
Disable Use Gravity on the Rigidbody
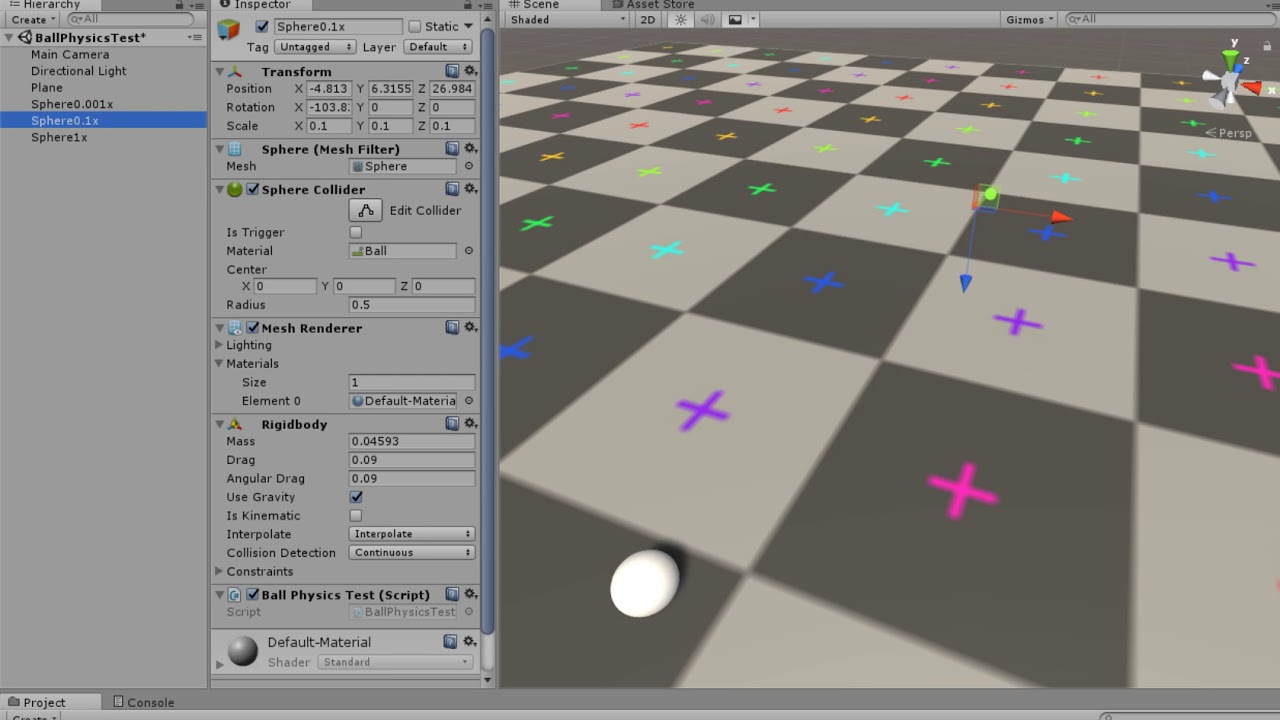point(356,497)
